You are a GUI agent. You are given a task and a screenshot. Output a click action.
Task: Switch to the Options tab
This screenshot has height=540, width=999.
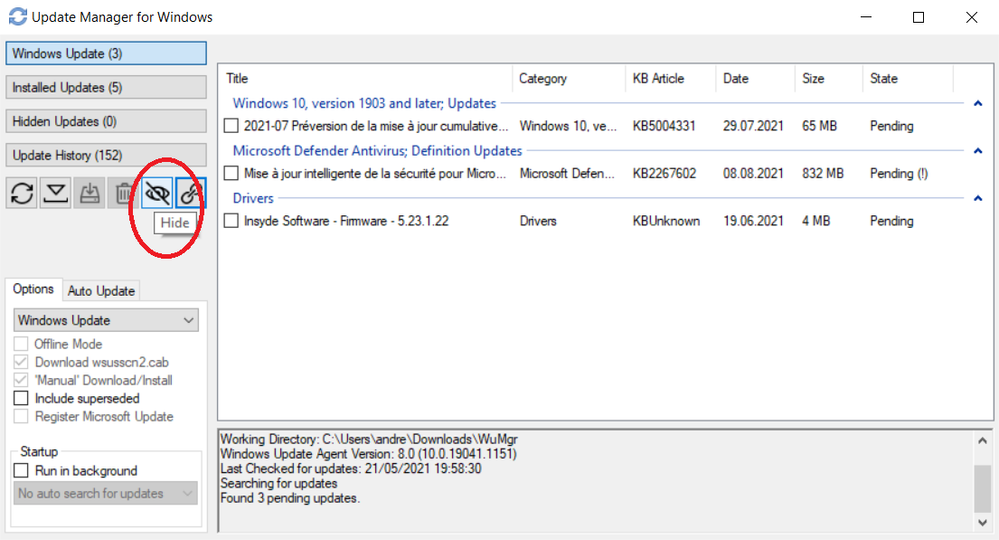coord(34,289)
